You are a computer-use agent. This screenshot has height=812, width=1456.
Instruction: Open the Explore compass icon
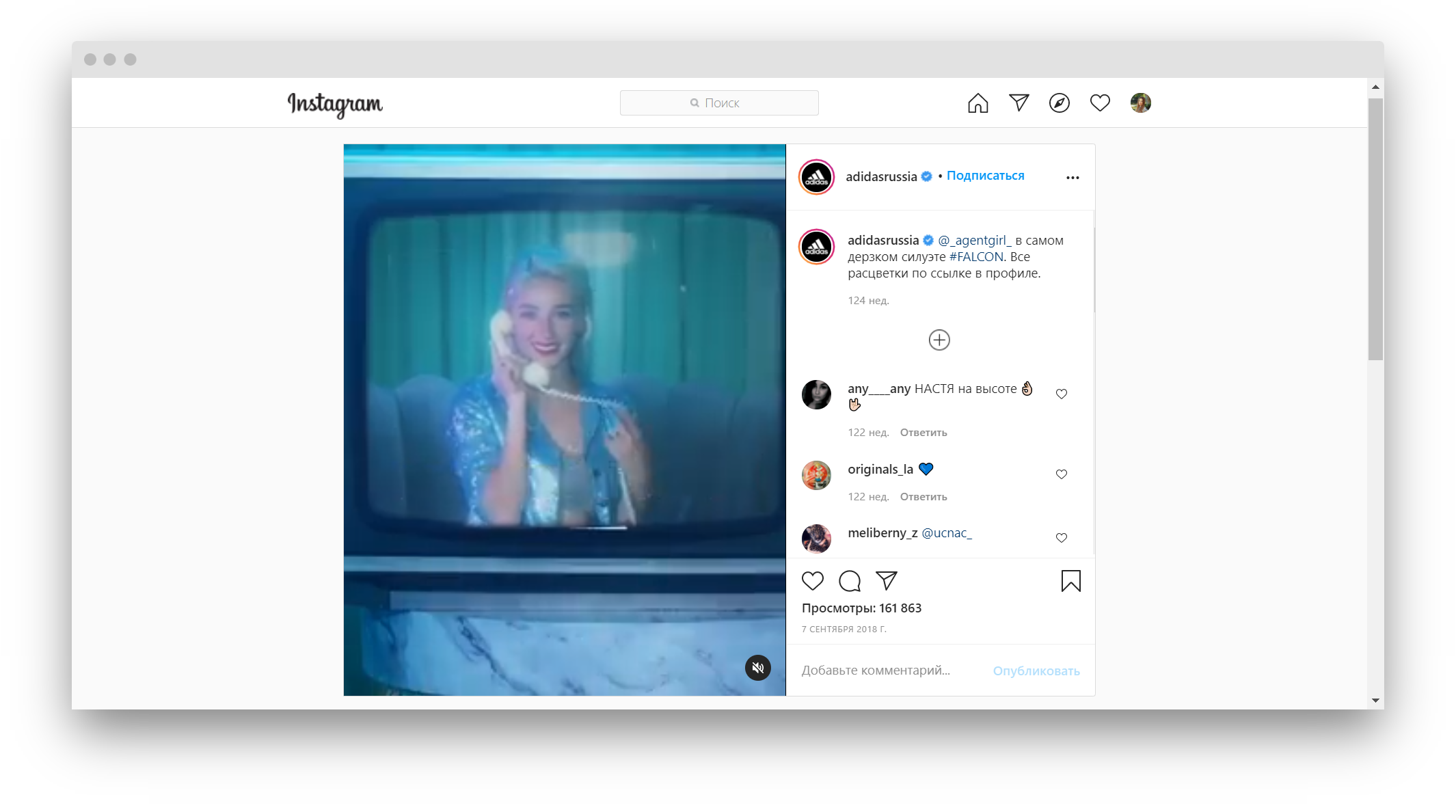coord(1059,103)
